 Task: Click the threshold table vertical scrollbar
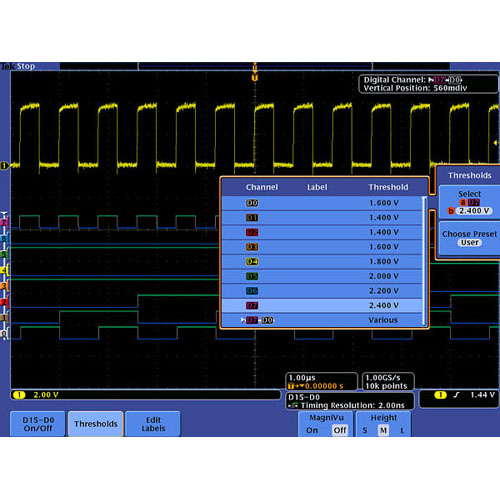[424, 261]
